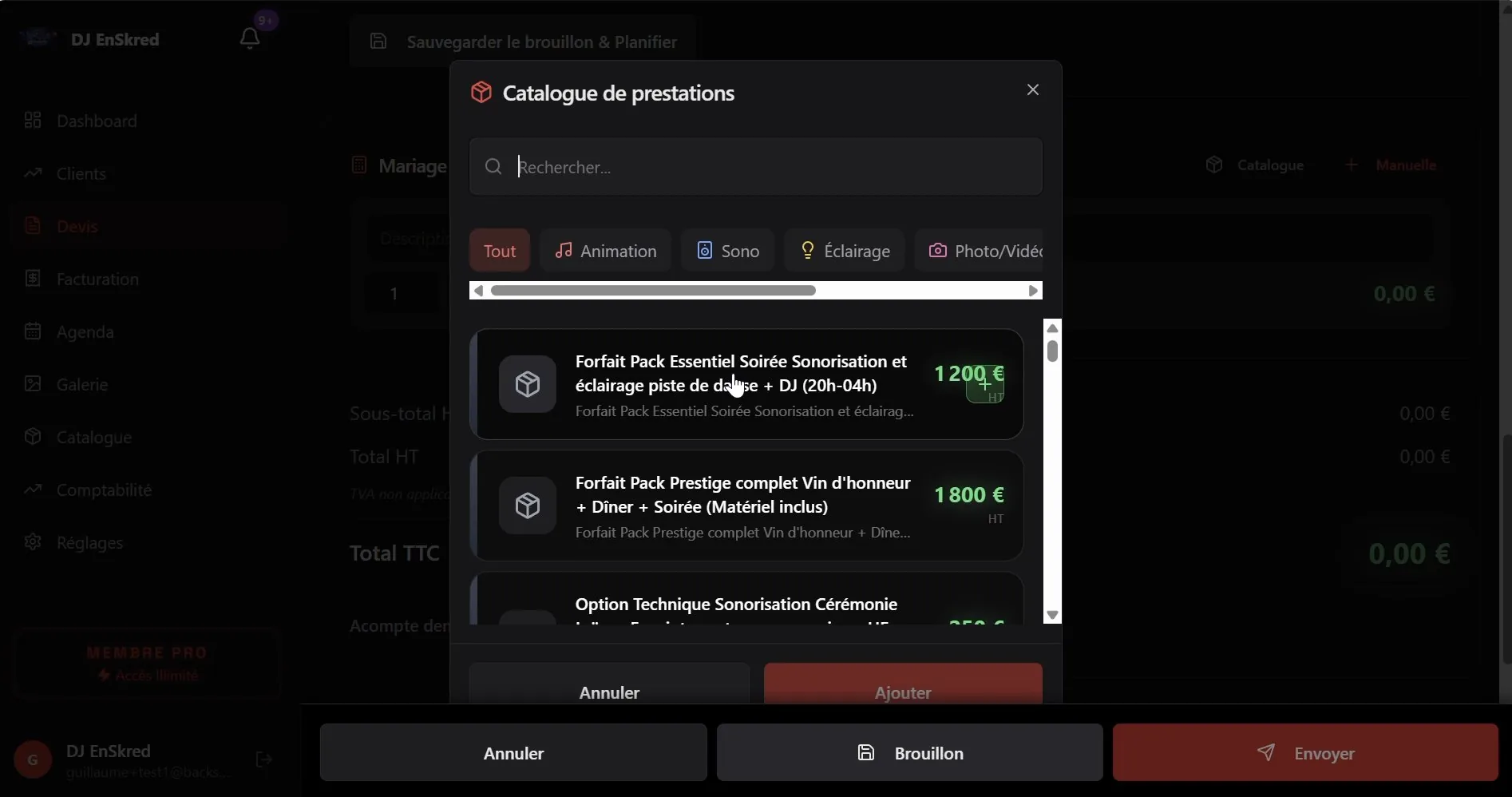This screenshot has height=797, width=1512.
Task: Click the search magnifier icon in catalogue
Action: (493, 166)
